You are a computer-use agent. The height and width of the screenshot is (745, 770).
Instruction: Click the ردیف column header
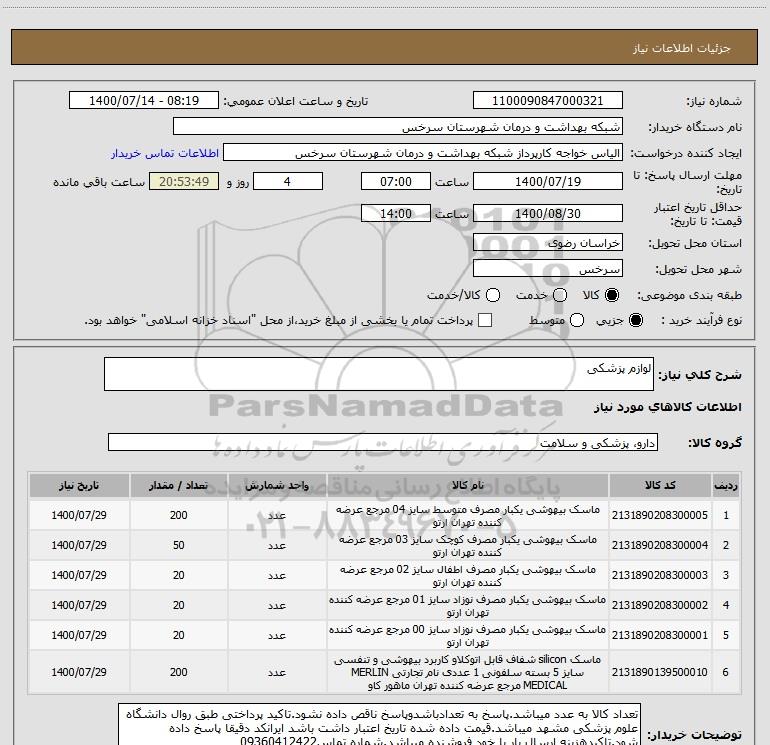(726, 486)
